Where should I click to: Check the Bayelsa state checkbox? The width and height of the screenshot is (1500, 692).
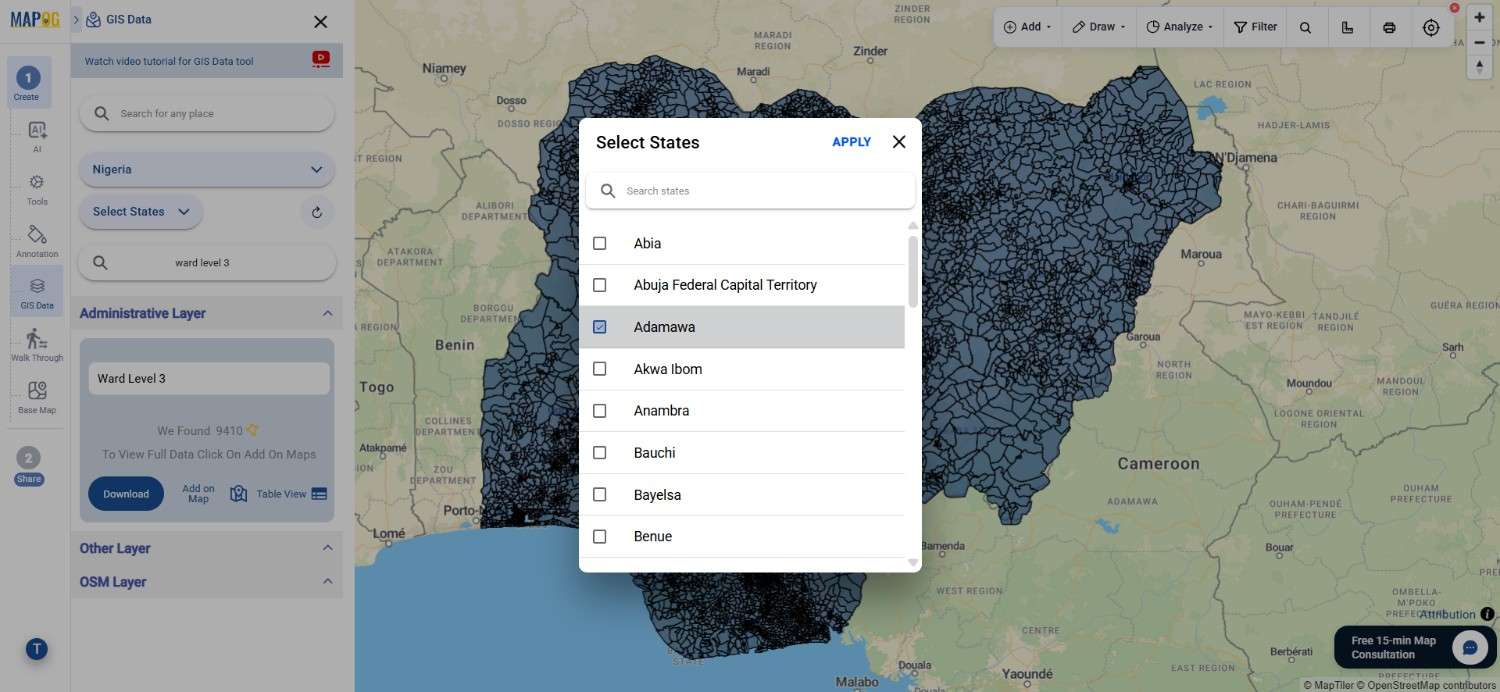[x=600, y=495]
